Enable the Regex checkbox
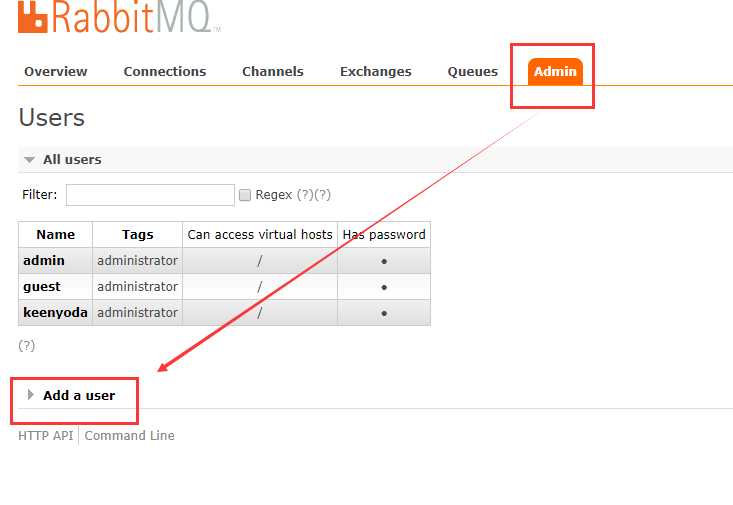This screenshot has width=733, height=505. [x=244, y=195]
